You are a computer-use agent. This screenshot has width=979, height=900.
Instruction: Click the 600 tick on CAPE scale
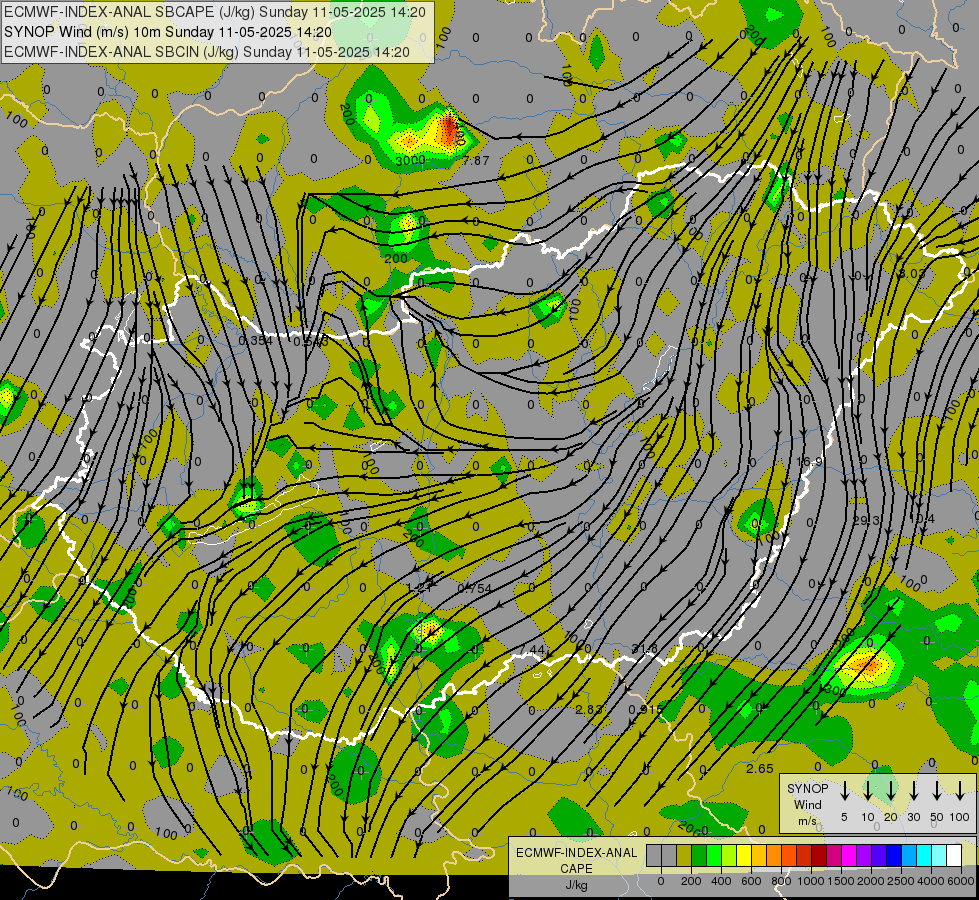click(x=751, y=881)
